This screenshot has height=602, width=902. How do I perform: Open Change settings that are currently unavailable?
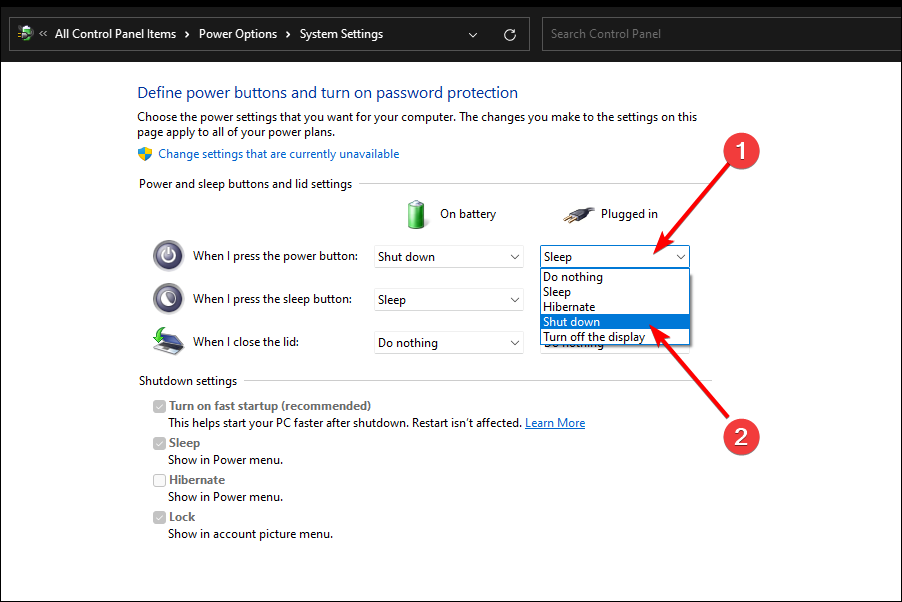click(x=278, y=154)
